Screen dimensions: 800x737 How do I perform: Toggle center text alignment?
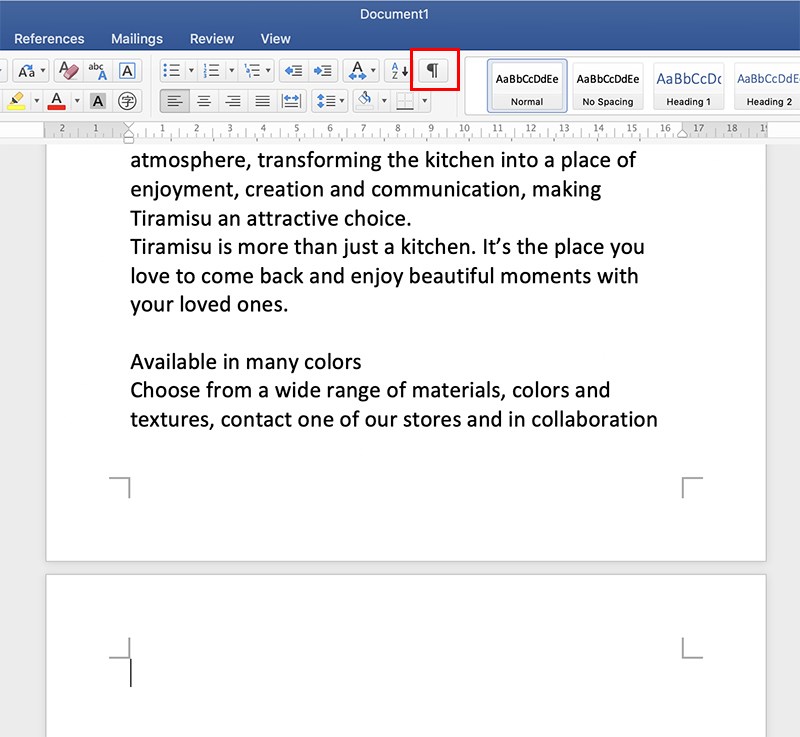[204, 101]
